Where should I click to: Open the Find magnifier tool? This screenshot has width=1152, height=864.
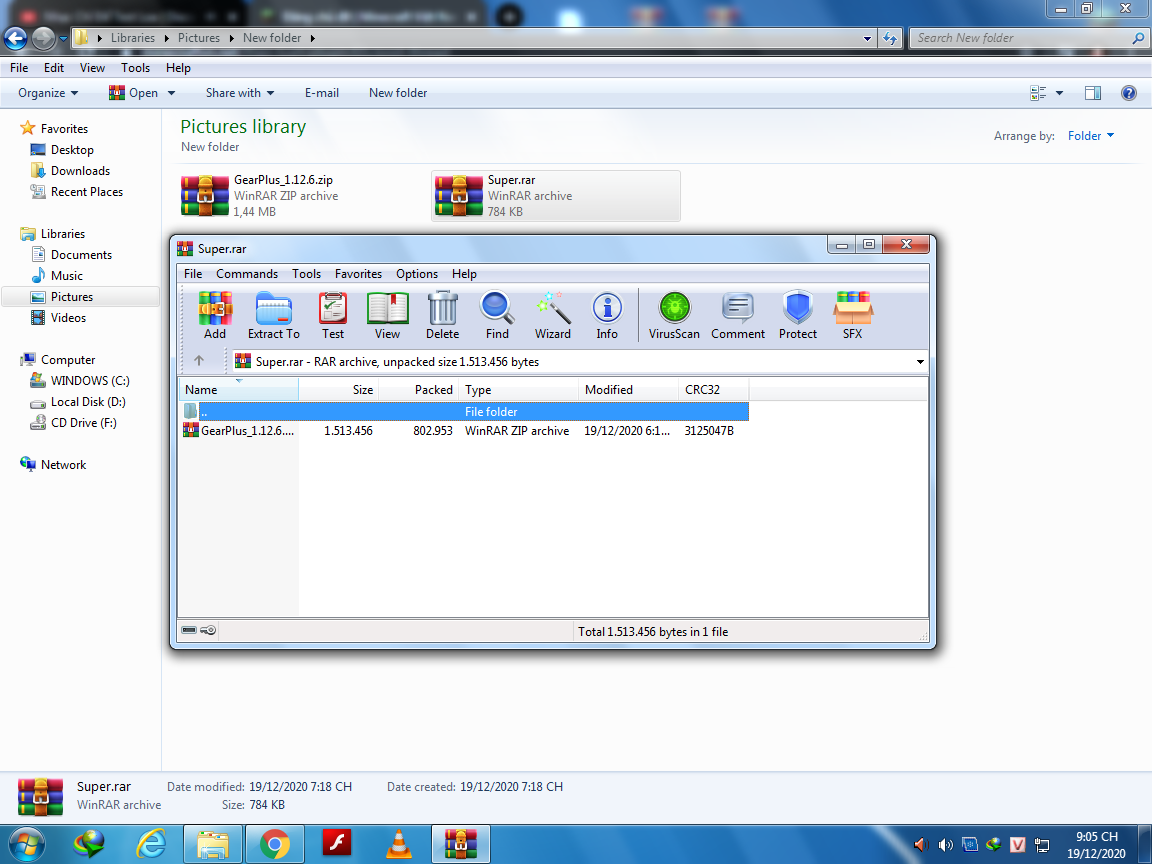[x=497, y=315]
